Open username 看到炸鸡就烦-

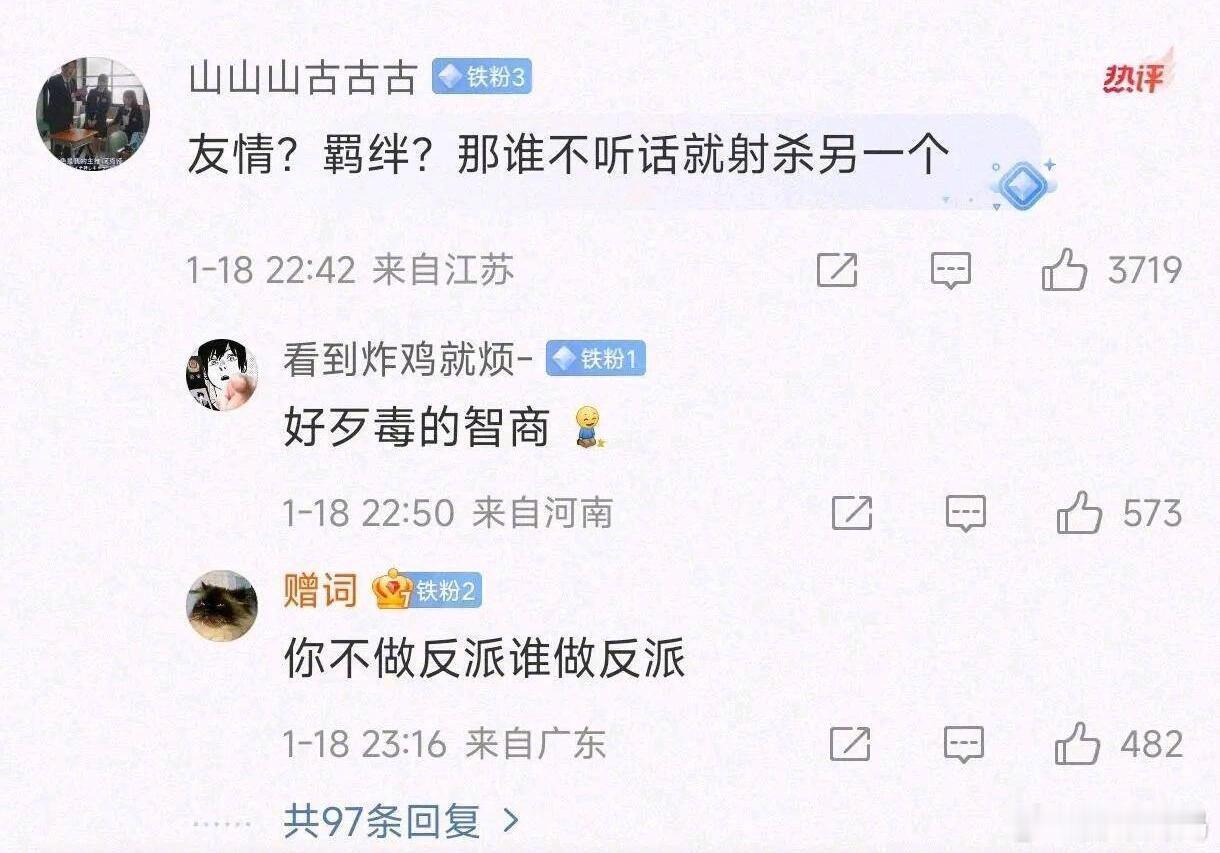(408, 359)
